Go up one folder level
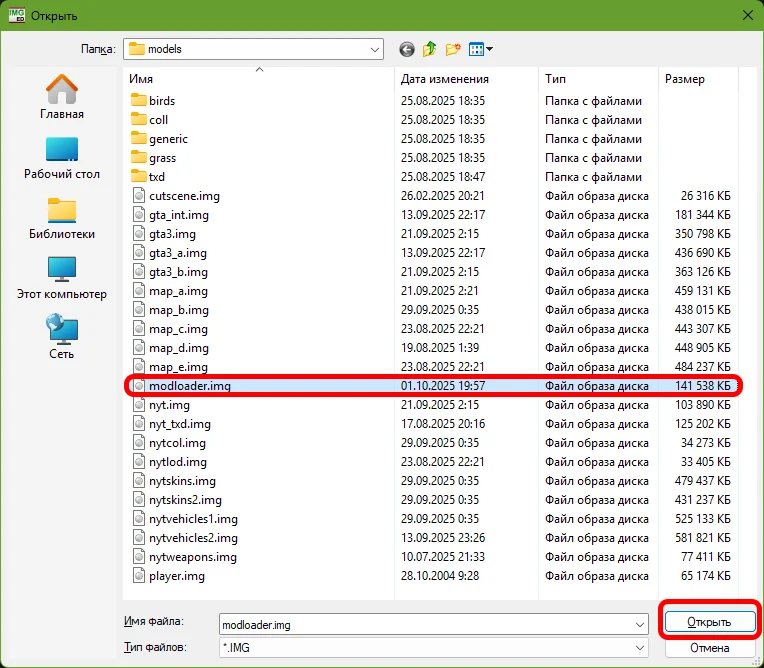Screen dimensions: 764x668 [430, 49]
